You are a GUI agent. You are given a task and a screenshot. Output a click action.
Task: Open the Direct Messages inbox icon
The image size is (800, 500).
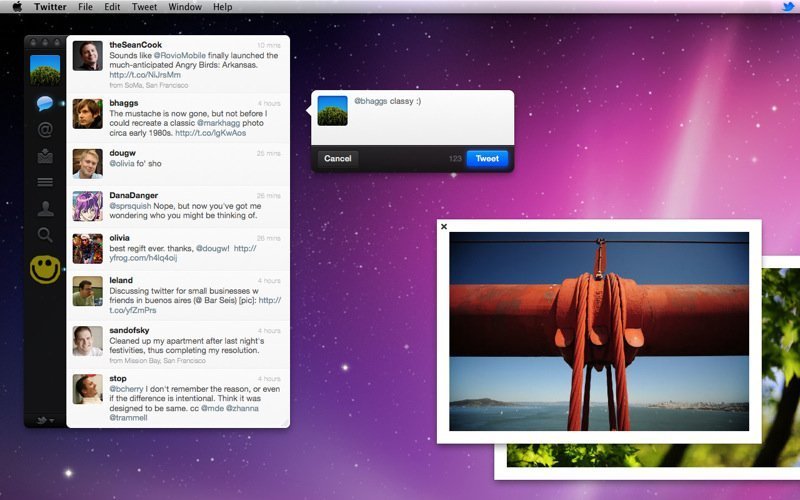coord(45,156)
